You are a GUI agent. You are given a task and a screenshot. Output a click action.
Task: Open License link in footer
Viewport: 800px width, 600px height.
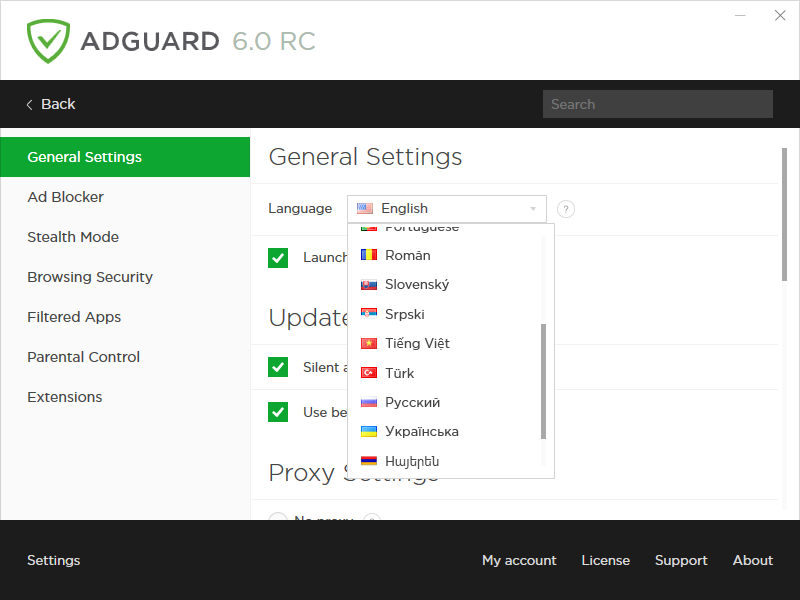pyautogui.click(x=606, y=560)
